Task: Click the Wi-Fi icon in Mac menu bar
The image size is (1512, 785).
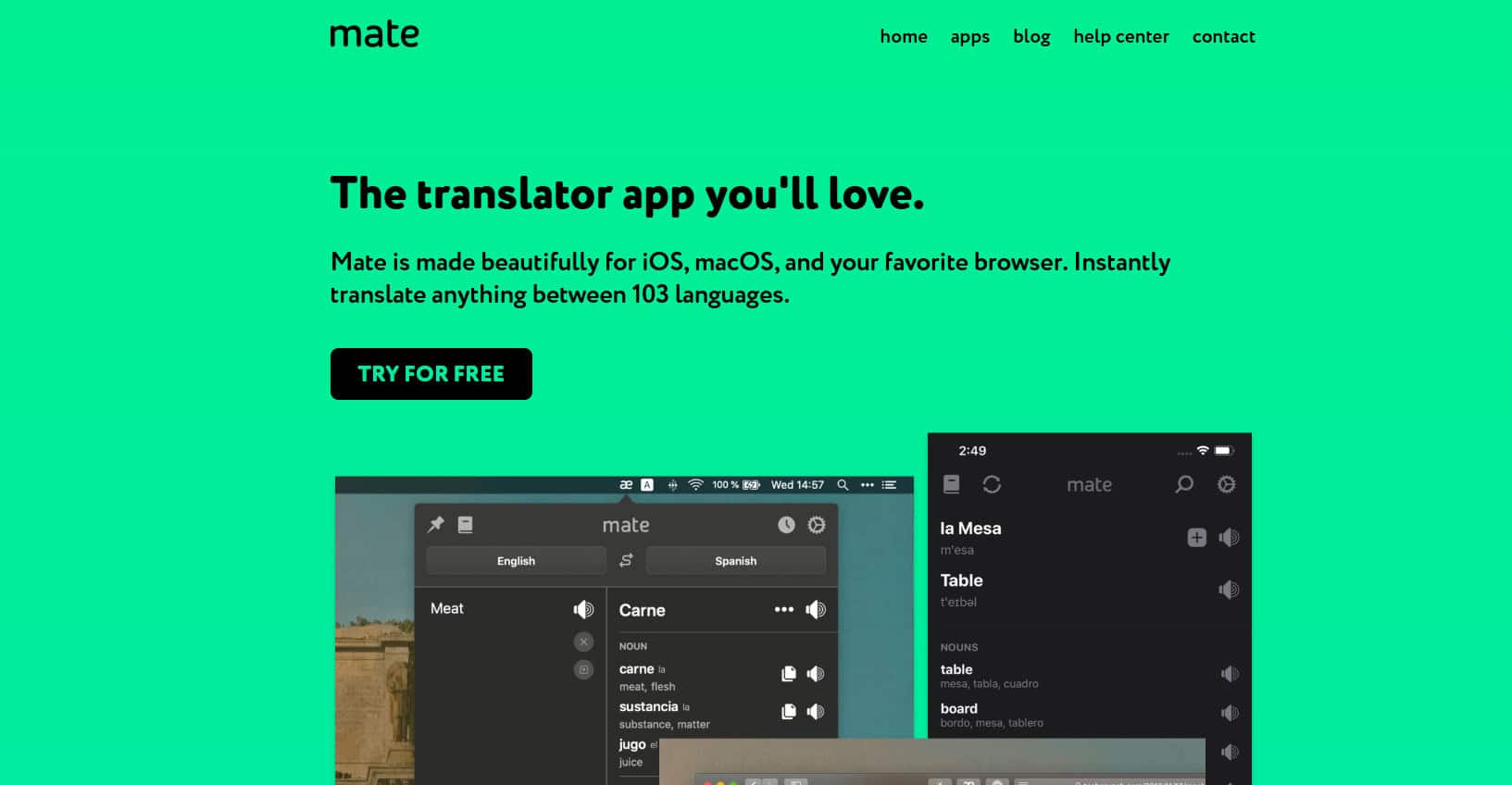Action: click(695, 484)
